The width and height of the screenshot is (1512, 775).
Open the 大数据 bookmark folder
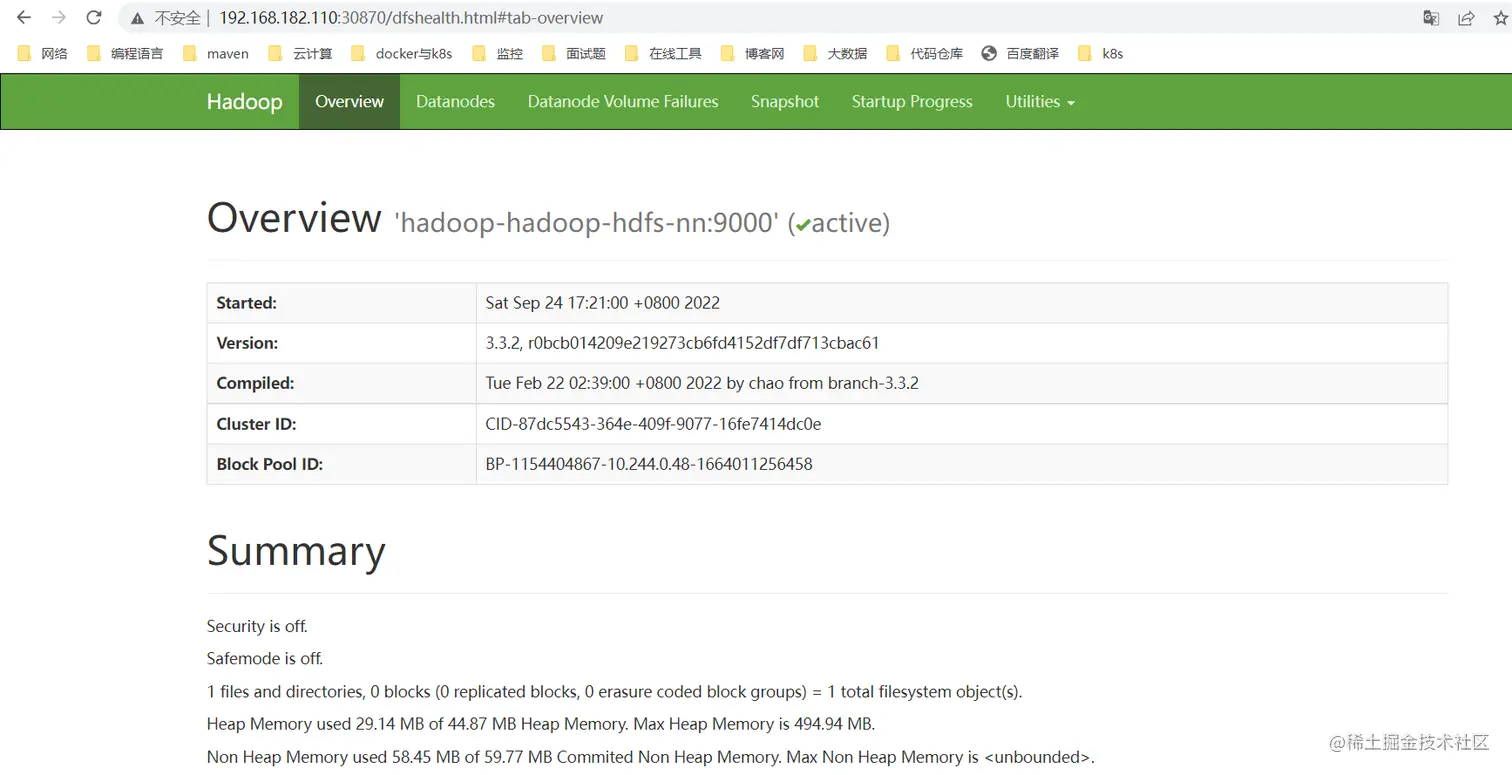(835, 54)
